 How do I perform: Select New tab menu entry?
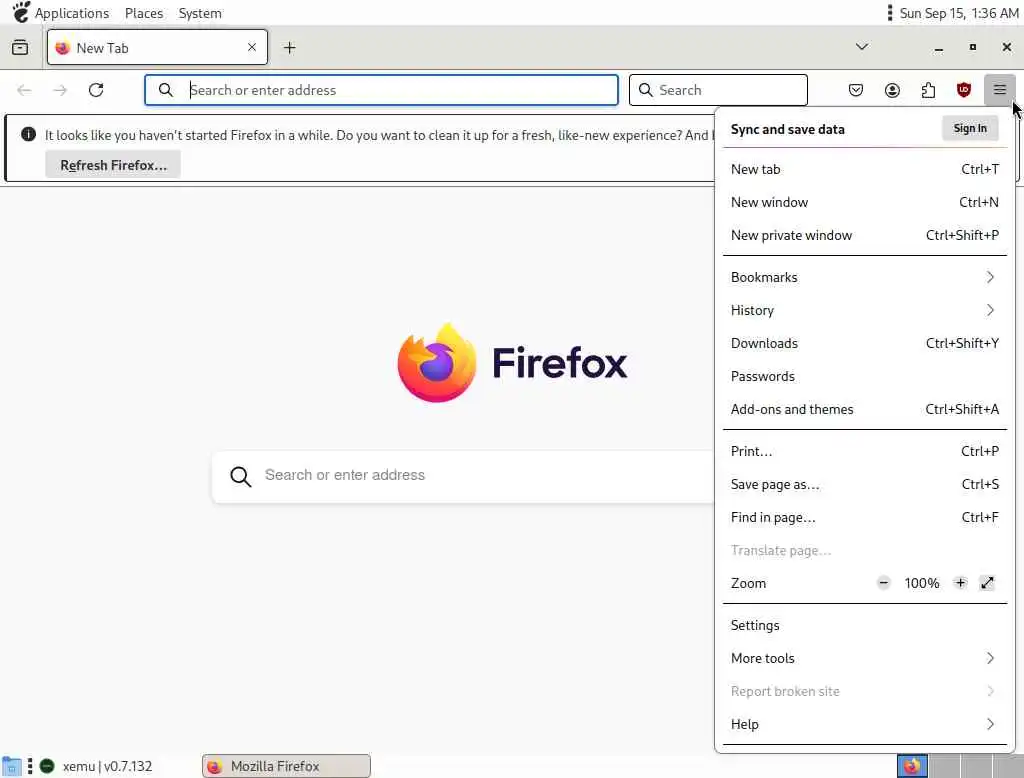pos(865,169)
